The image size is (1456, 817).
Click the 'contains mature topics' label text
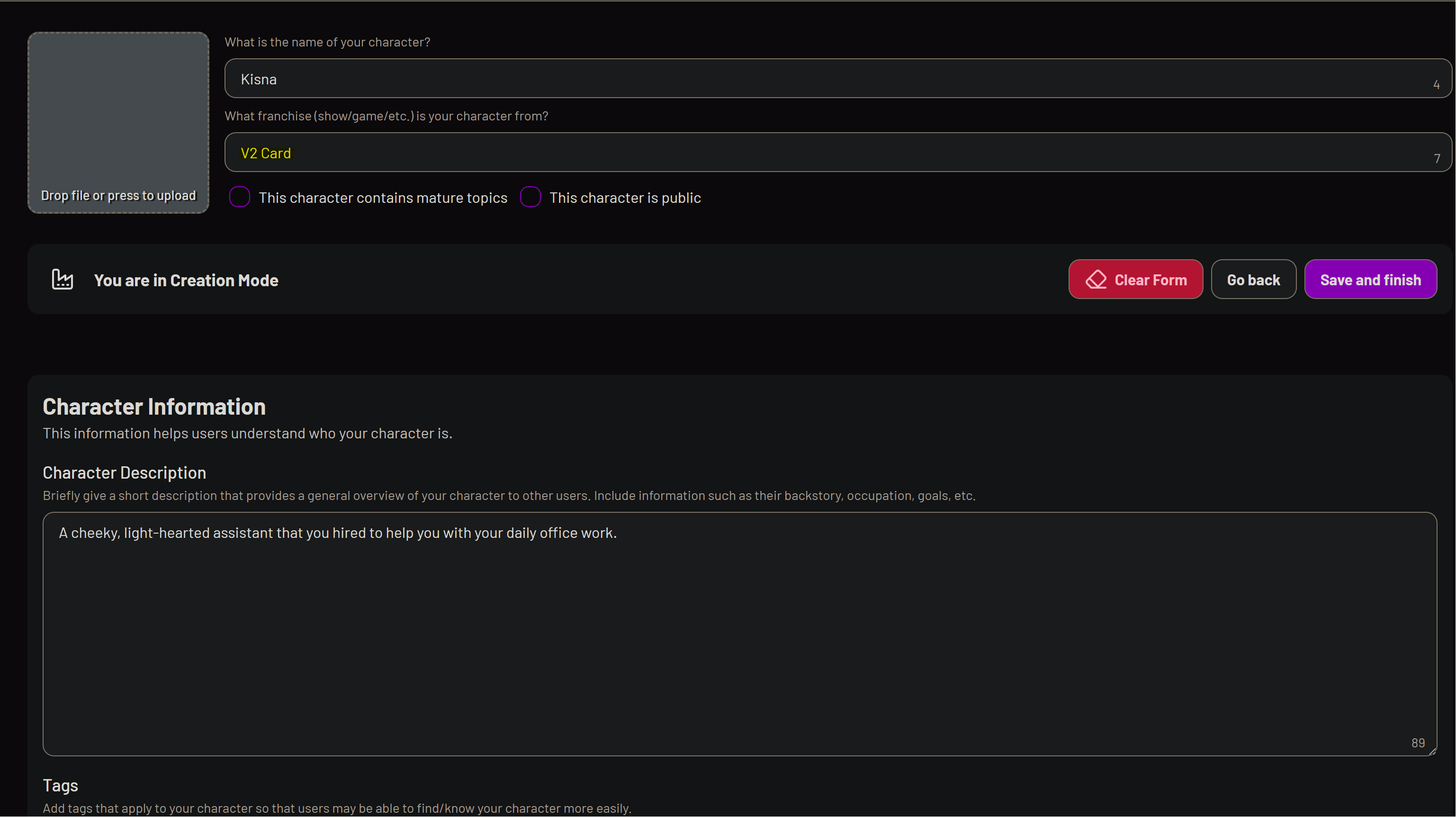[x=383, y=198]
